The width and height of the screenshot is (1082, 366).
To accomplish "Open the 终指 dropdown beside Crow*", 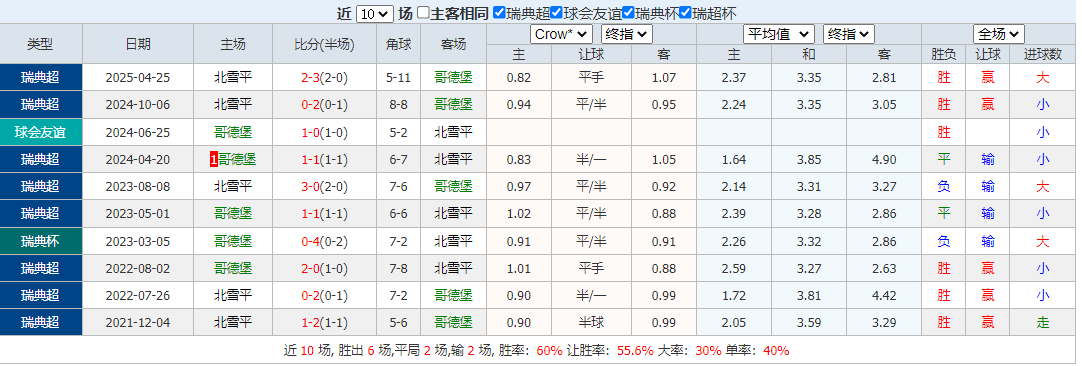I will pyautogui.click(x=627, y=34).
